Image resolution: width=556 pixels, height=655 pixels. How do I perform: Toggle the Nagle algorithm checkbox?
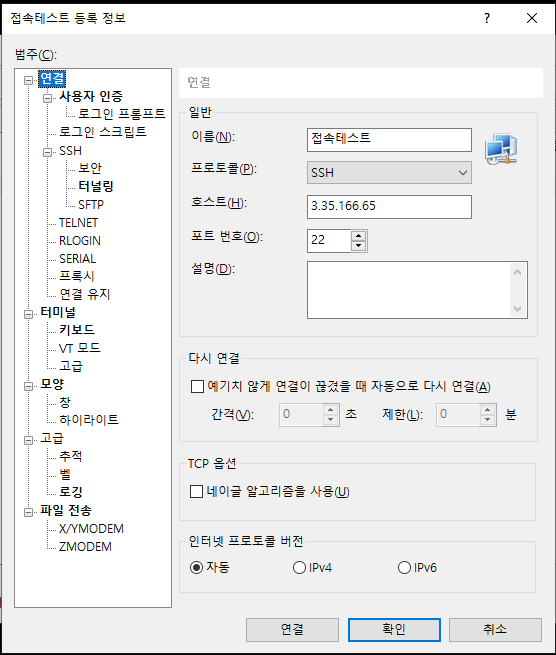coord(196,492)
